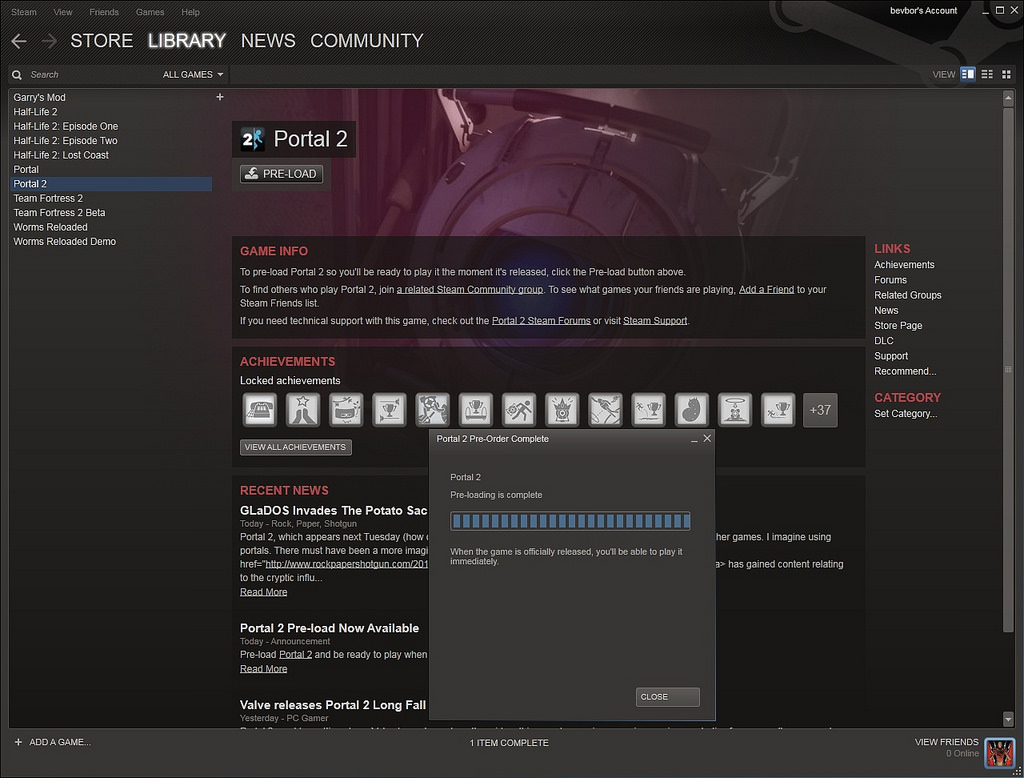Open the Steam Support link
Image resolution: width=1024 pixels, height=778 pixels.
(x=655, y=321)
